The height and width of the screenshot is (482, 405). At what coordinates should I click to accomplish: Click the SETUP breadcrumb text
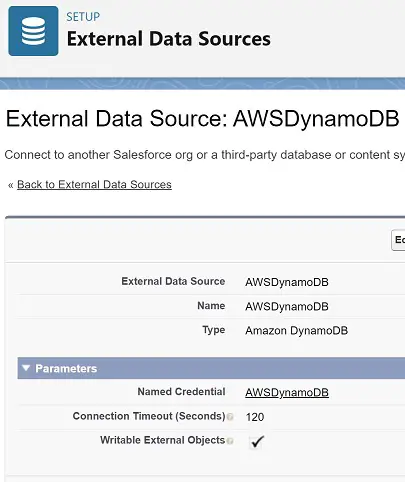[x=83, y=17]
